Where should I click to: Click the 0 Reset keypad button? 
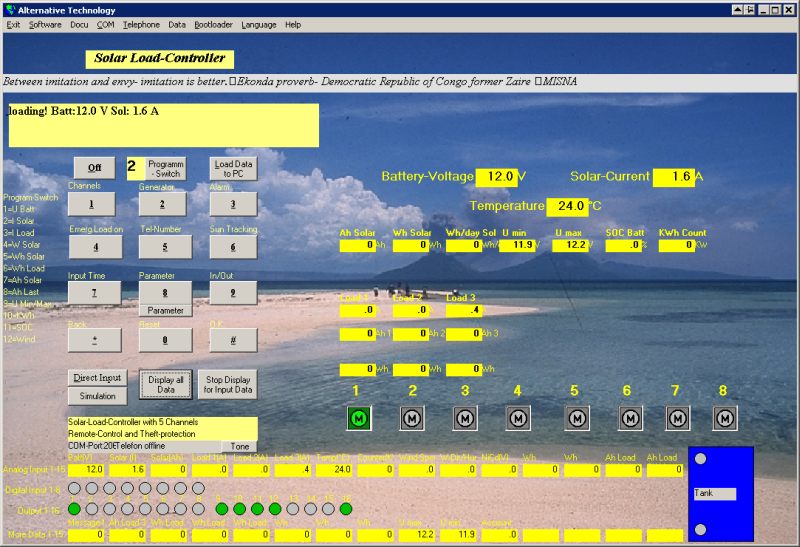tap(165, 340)
